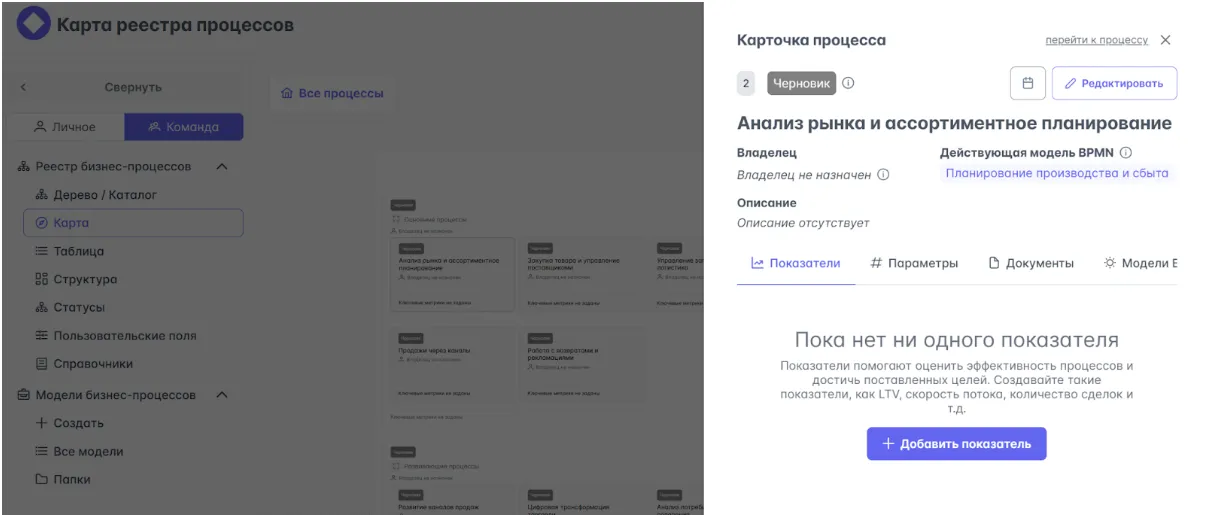1211x515 pixels.
Task: Click info icon next to Черновик badge
Action: (x=848, y=84)
